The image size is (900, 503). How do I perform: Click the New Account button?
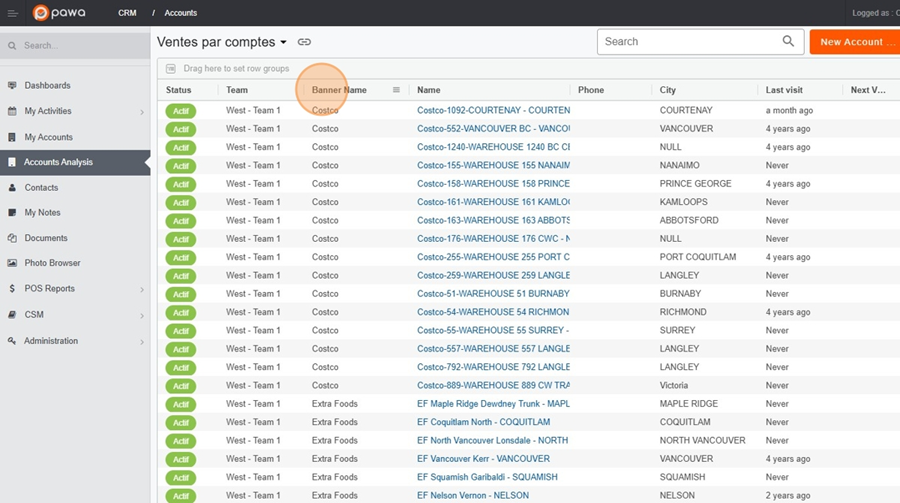click(855, 42)
